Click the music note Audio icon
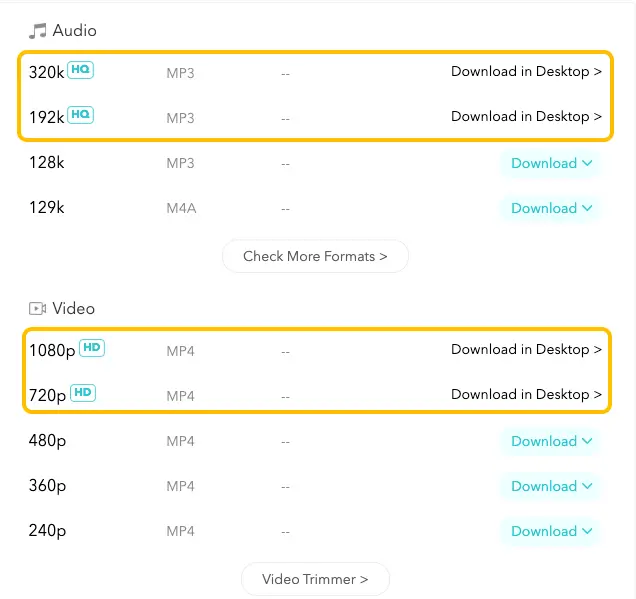The height and width of the screenshot is (599, 636). [x=38, y=32]
